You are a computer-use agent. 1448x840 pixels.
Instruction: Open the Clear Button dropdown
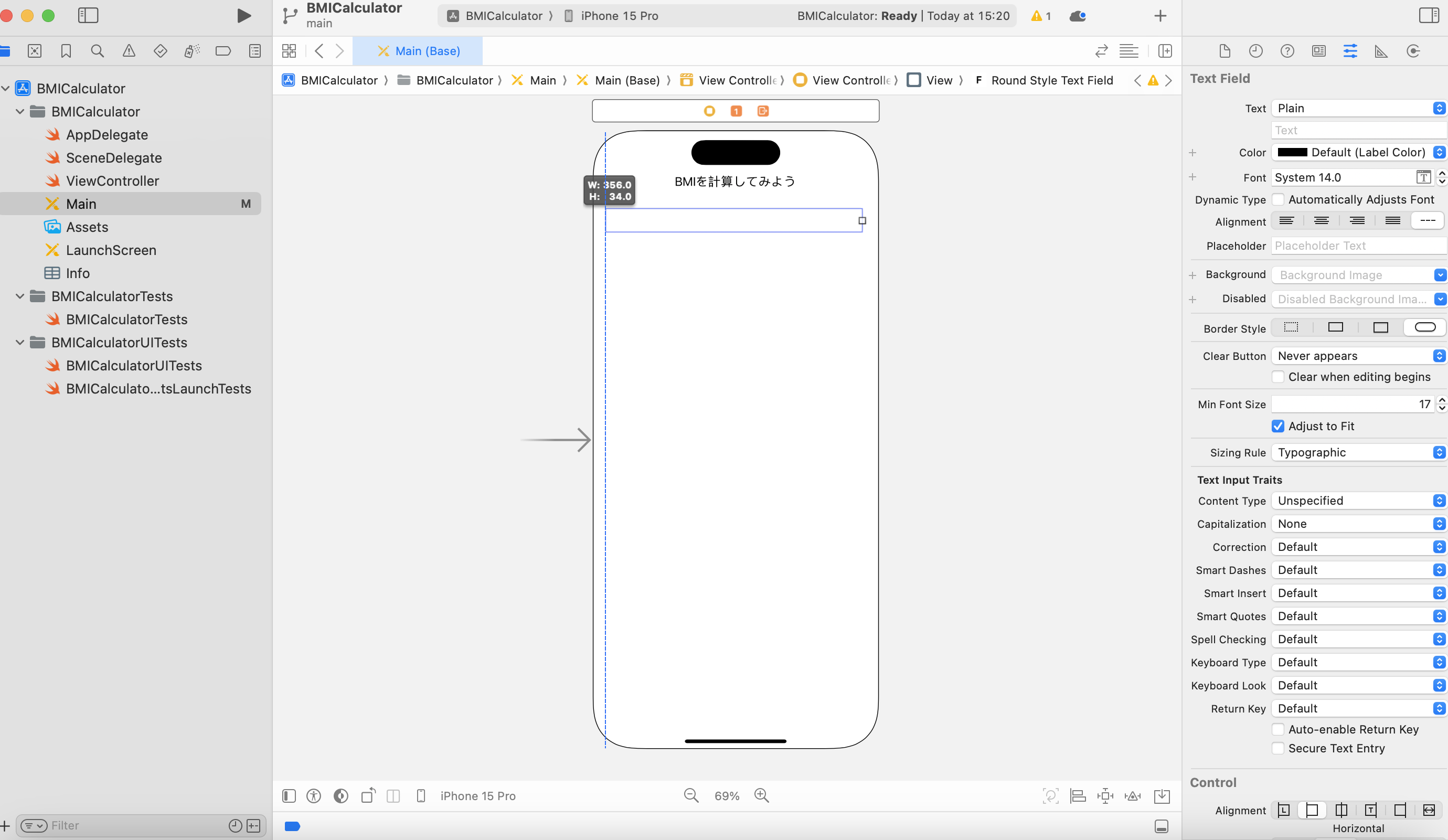1358,356
